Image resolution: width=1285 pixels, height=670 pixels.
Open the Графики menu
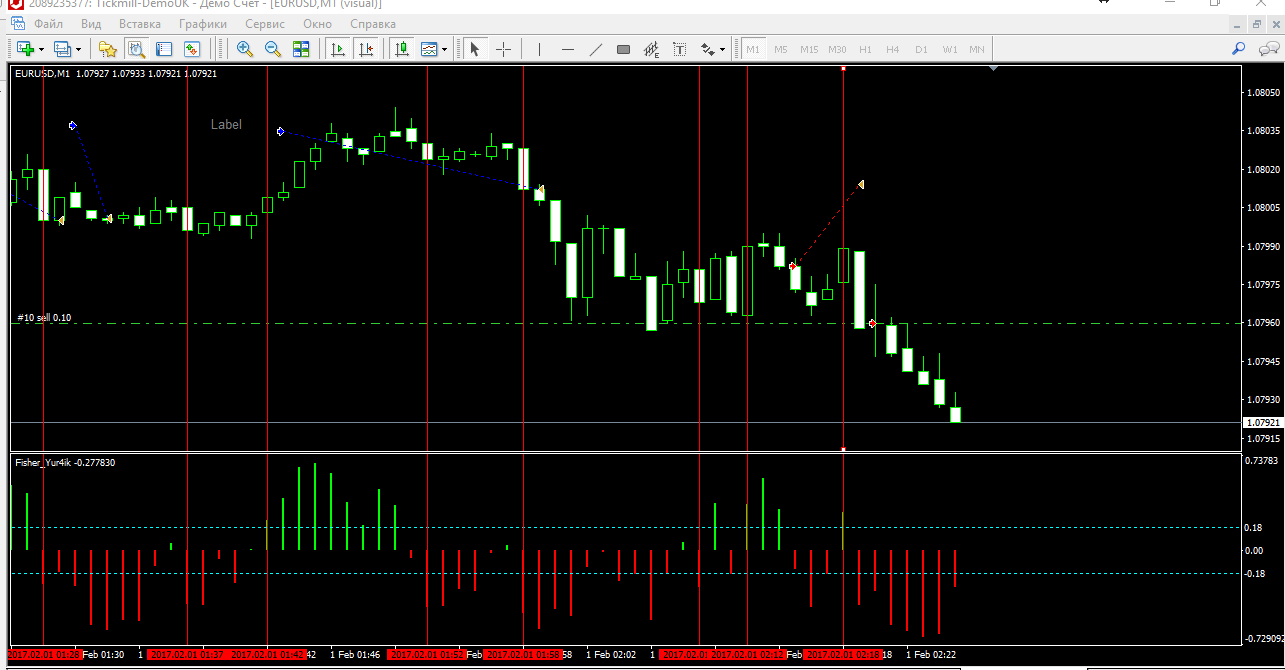(x=203, y=23)
